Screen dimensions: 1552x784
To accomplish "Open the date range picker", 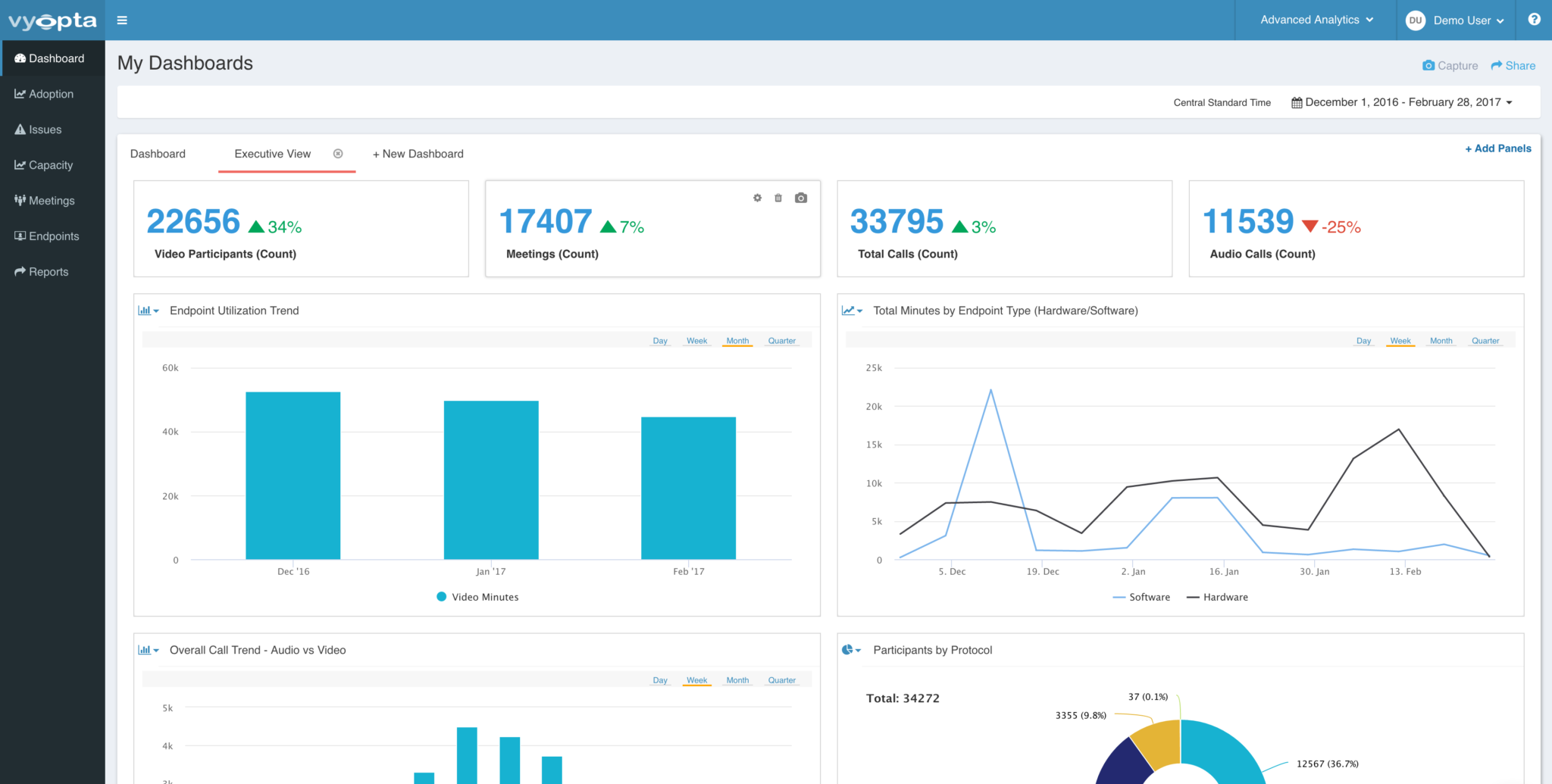I will [x=1402, y=102].
